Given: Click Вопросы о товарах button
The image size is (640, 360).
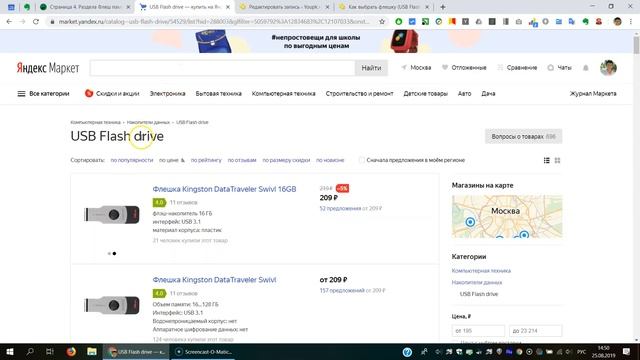Looking at the screenshot, I should [x=523, y=136].
